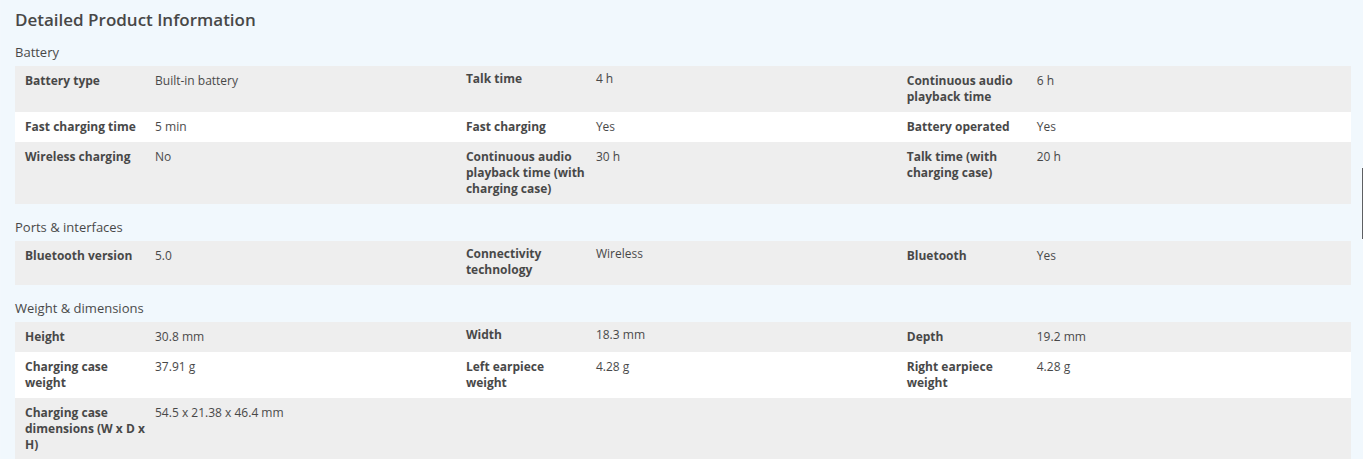Select the Bluetooth version 5.0 value
Screen dimensions: 1363x459
point(163,256)
